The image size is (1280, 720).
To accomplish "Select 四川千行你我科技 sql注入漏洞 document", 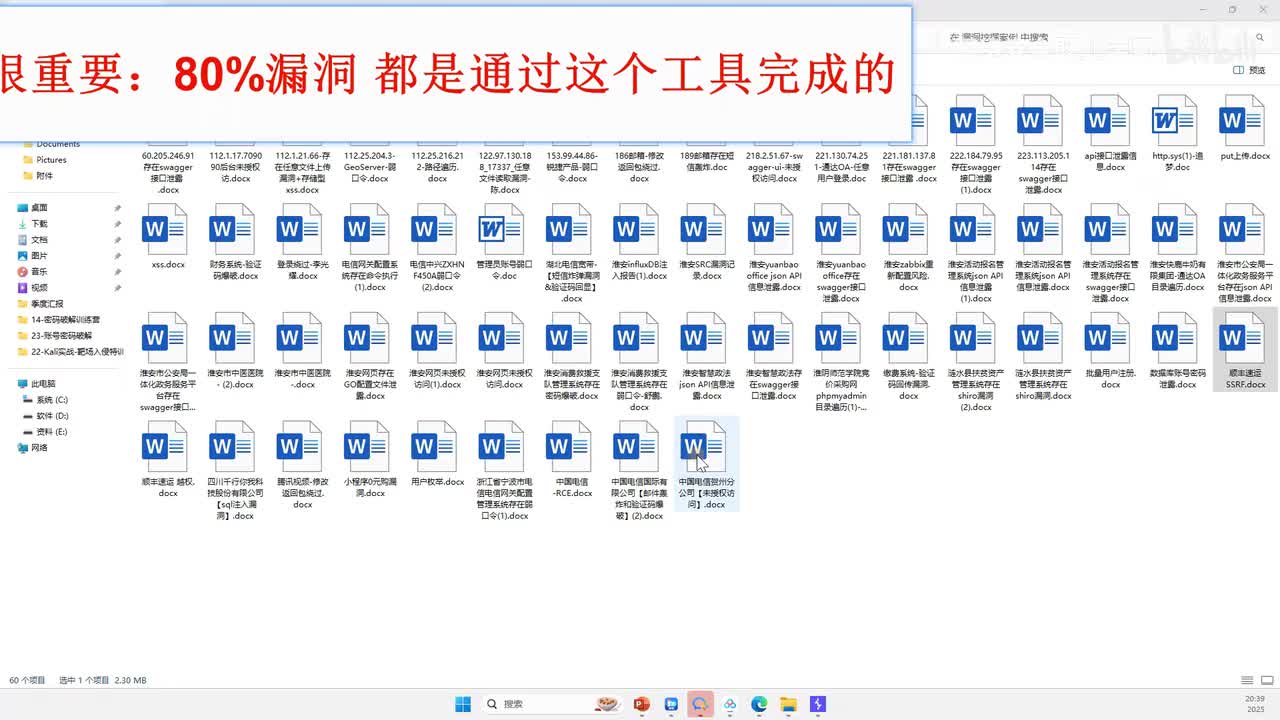I will pyautogui.click(x=235, y=470).
